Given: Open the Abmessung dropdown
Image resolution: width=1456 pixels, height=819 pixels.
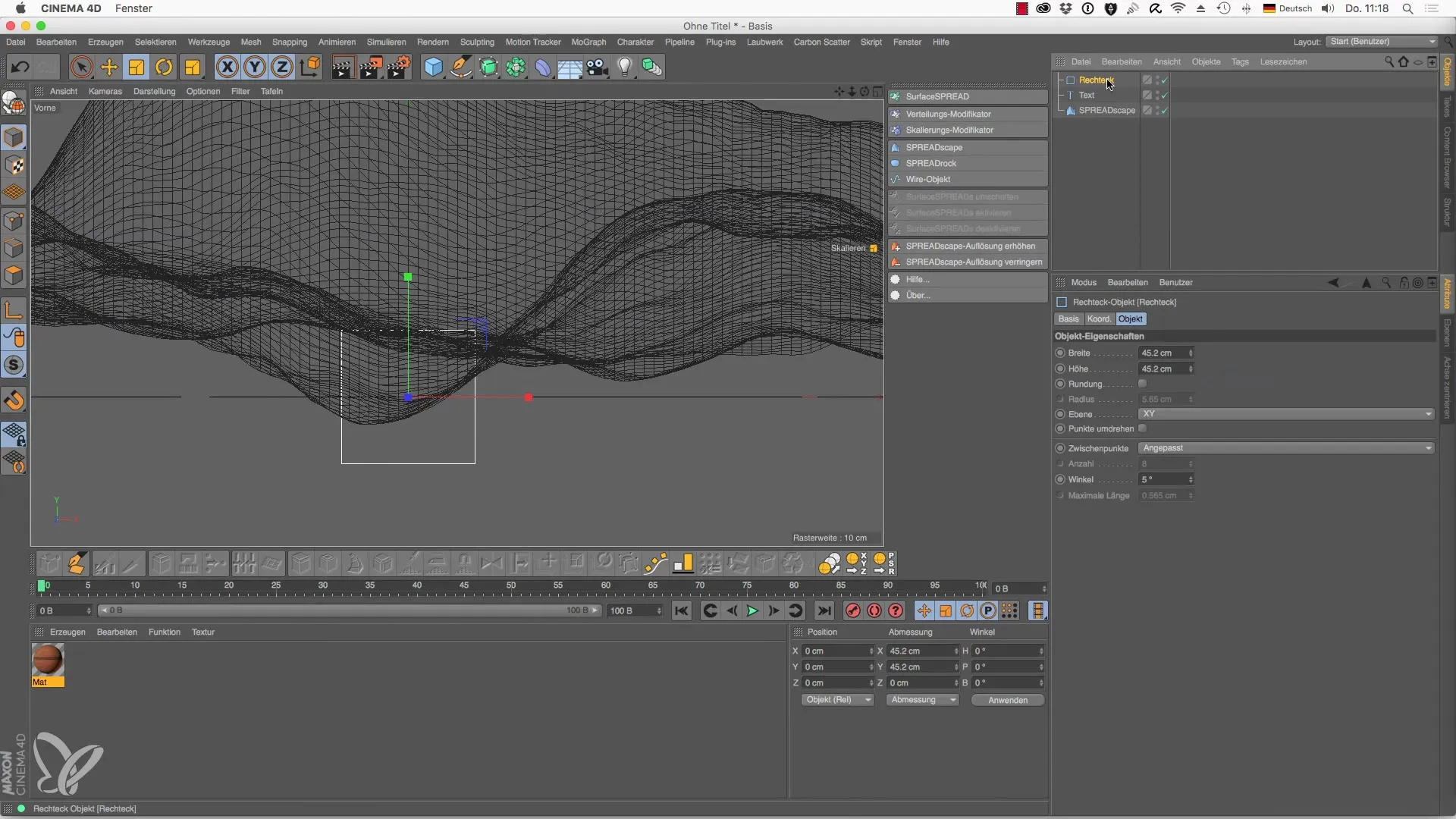Looking at the screenshot, I should click(923, 700).
